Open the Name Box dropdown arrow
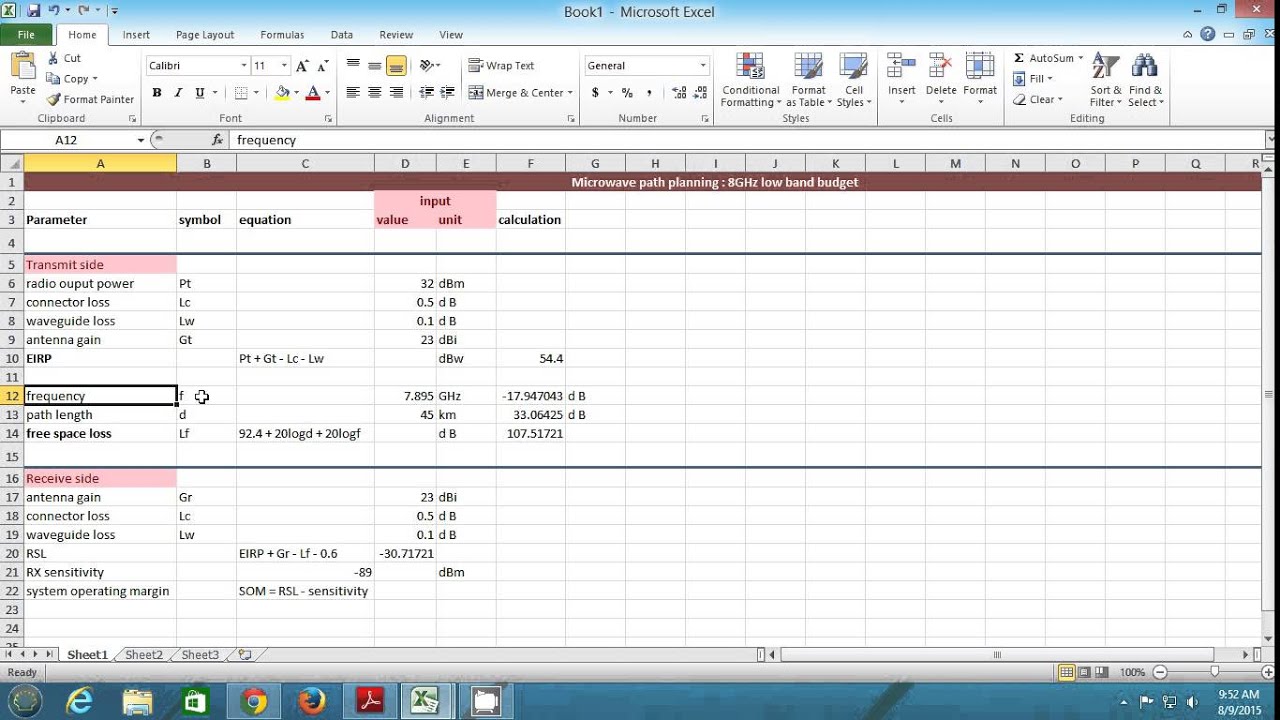This screenshot has height=720, width=1280. point(141,140)
